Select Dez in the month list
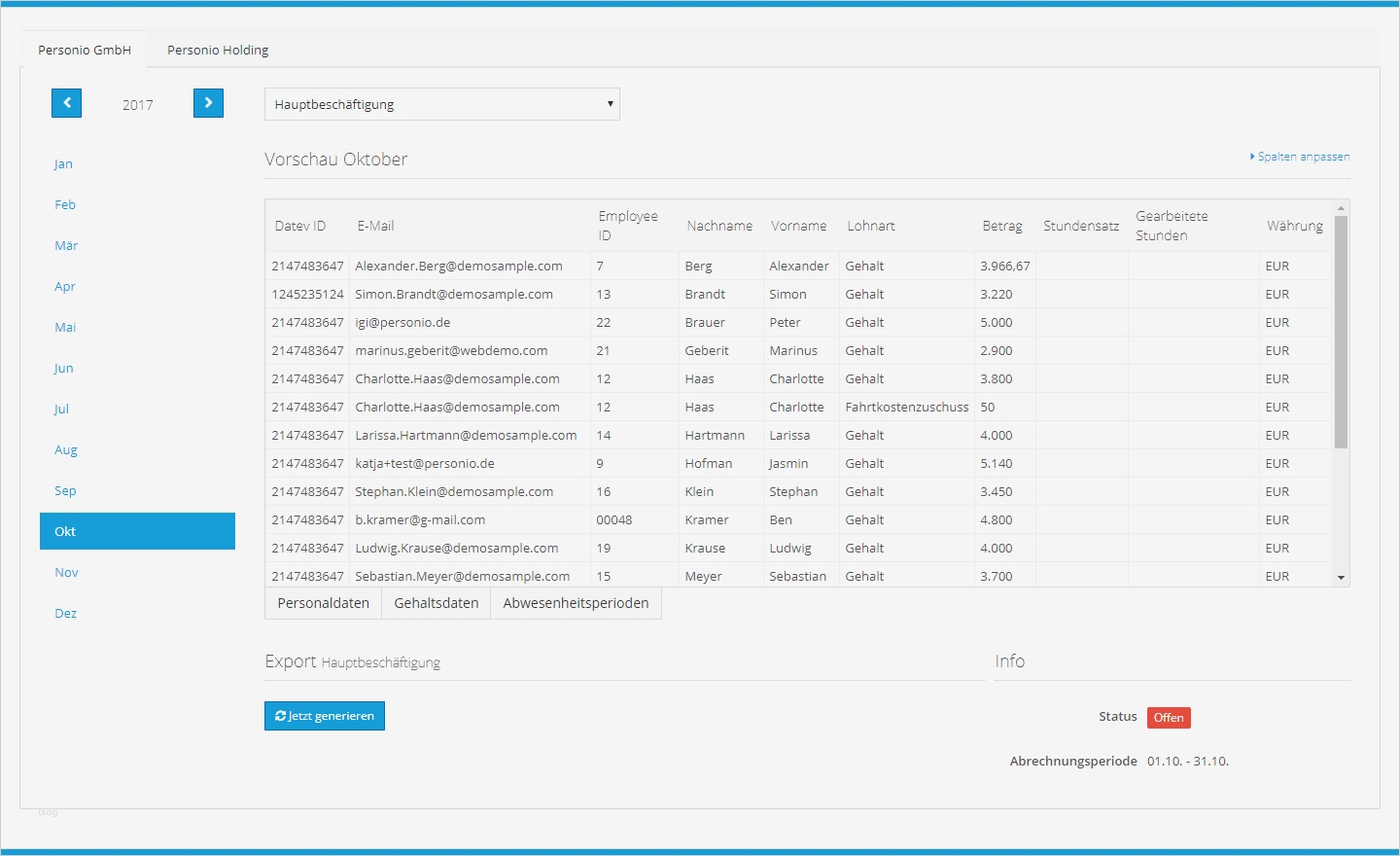The image size is (1400, 856). click(x=65, y=613)
